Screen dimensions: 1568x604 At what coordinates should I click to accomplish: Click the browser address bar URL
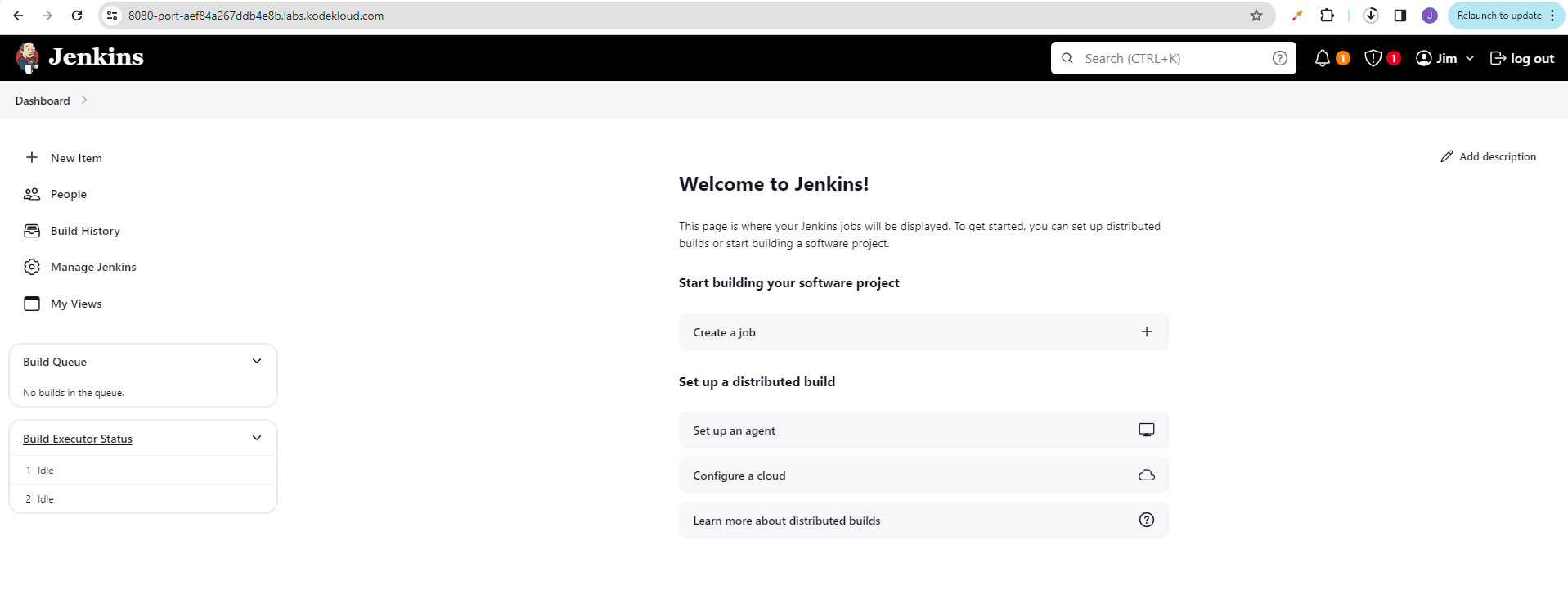pos(256,16)
